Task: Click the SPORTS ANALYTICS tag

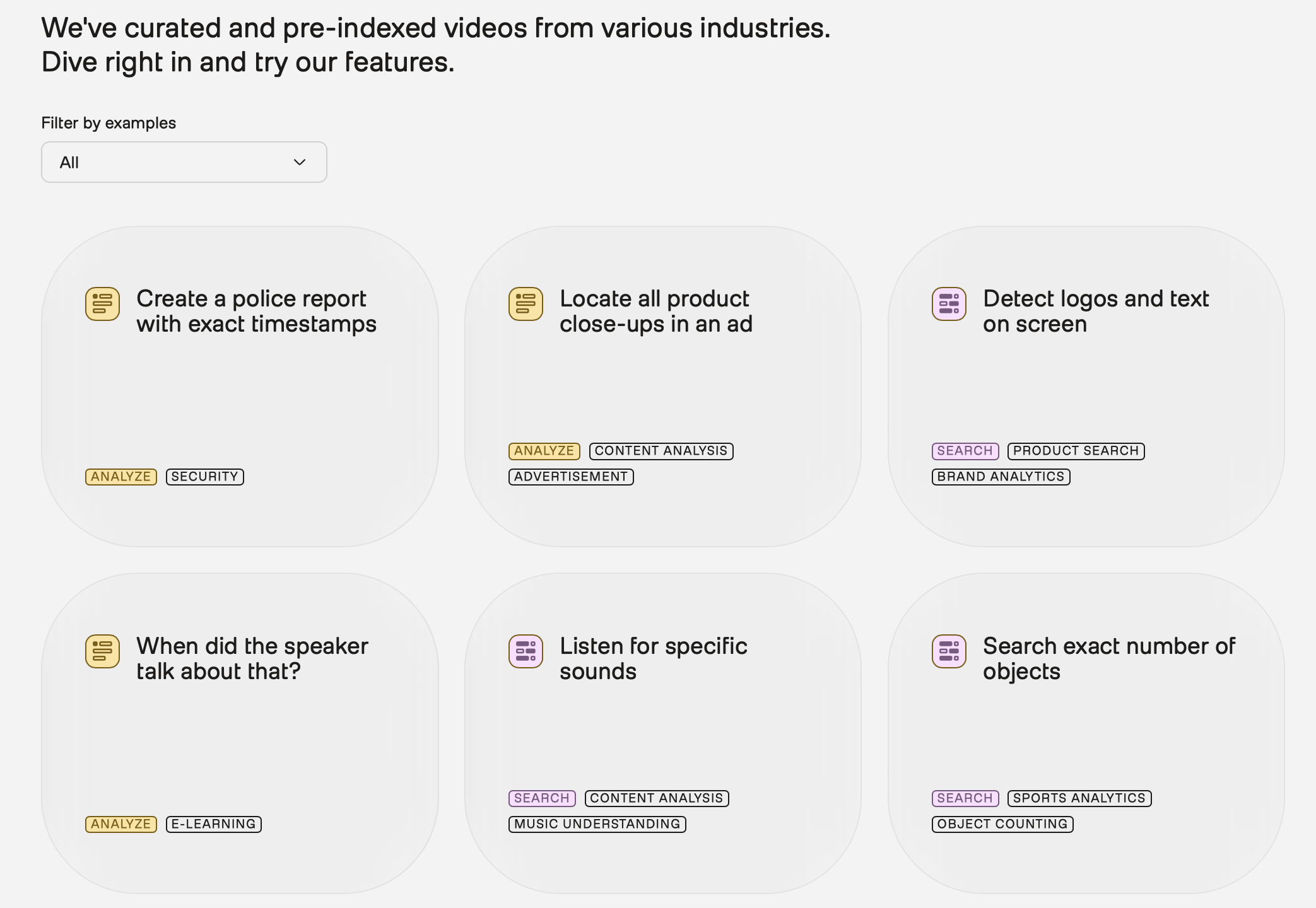Action: tap(1079, 798)
